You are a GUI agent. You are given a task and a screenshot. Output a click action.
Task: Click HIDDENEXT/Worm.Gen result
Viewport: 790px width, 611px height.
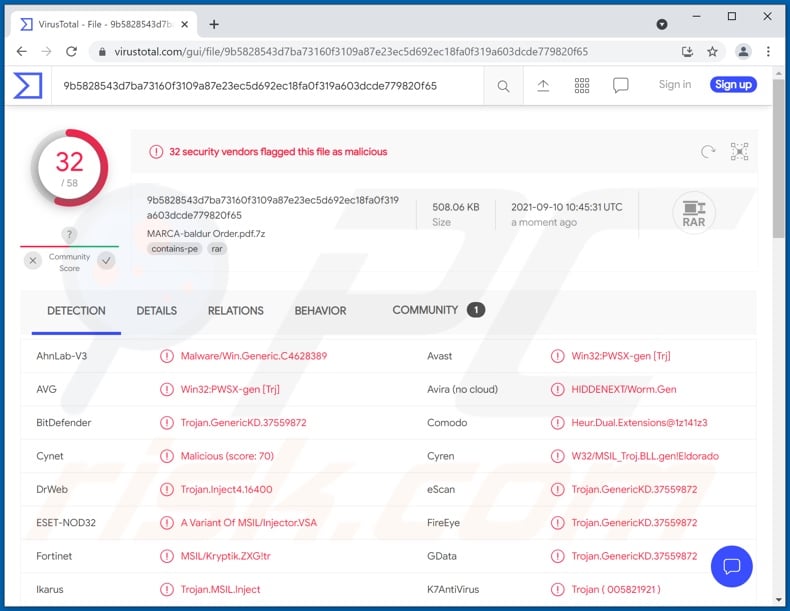click(624, 389)
